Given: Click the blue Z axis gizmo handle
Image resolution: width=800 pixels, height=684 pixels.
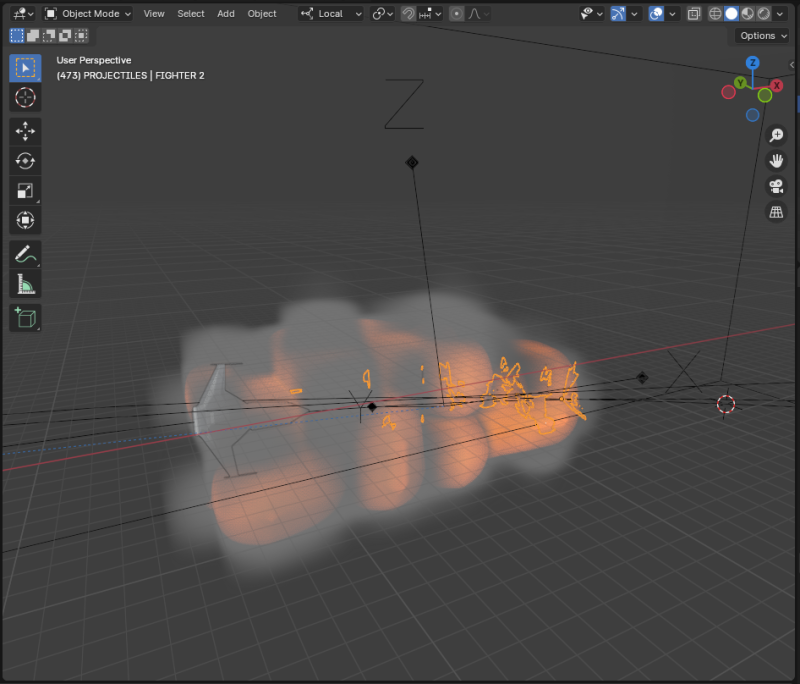Looking at the screenshot, I should [x=753, y=63].
